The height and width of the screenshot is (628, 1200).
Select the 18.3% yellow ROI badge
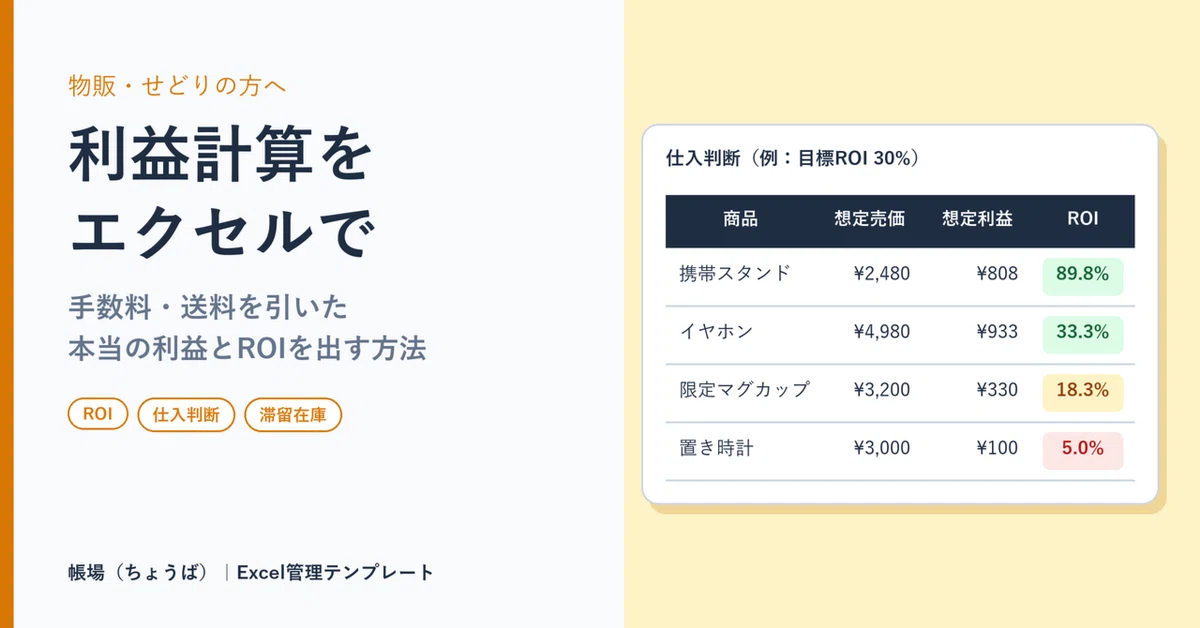(x=1082, y=392)
